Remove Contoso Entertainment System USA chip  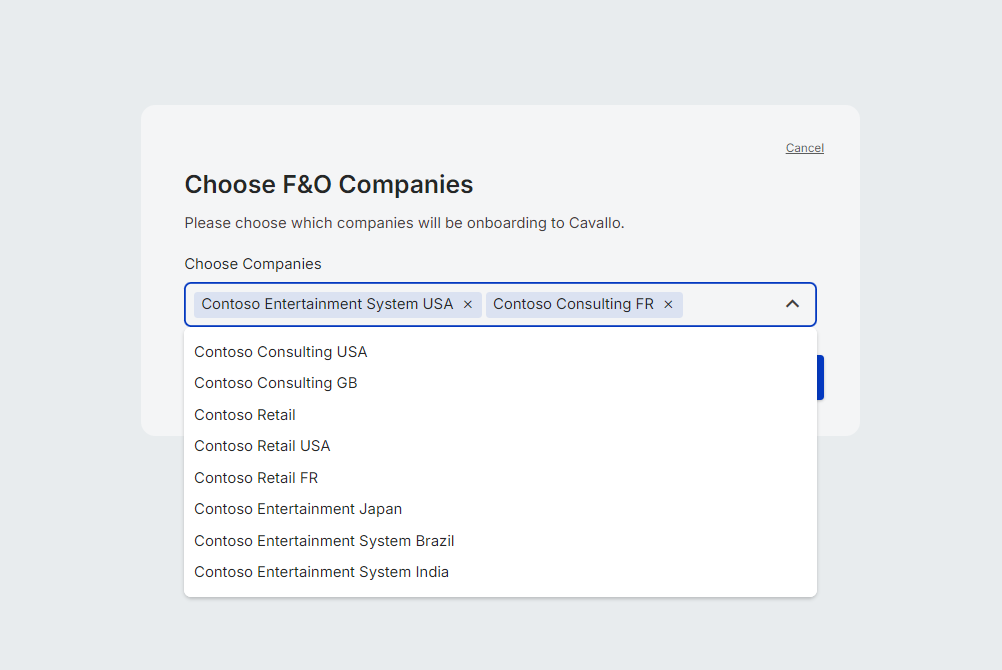[468, 305]
